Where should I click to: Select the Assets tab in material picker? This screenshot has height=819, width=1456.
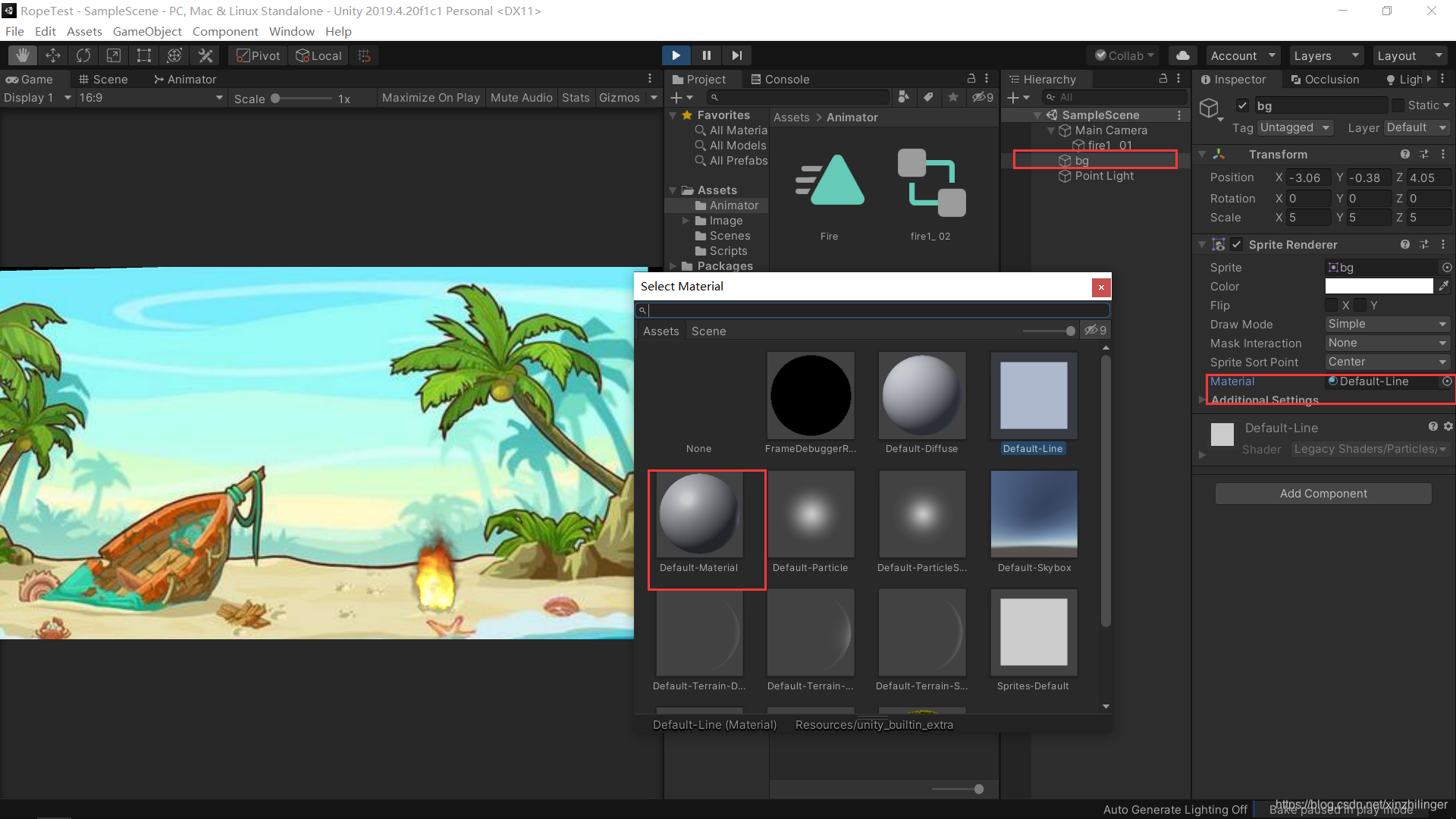(x=659, y=330)
